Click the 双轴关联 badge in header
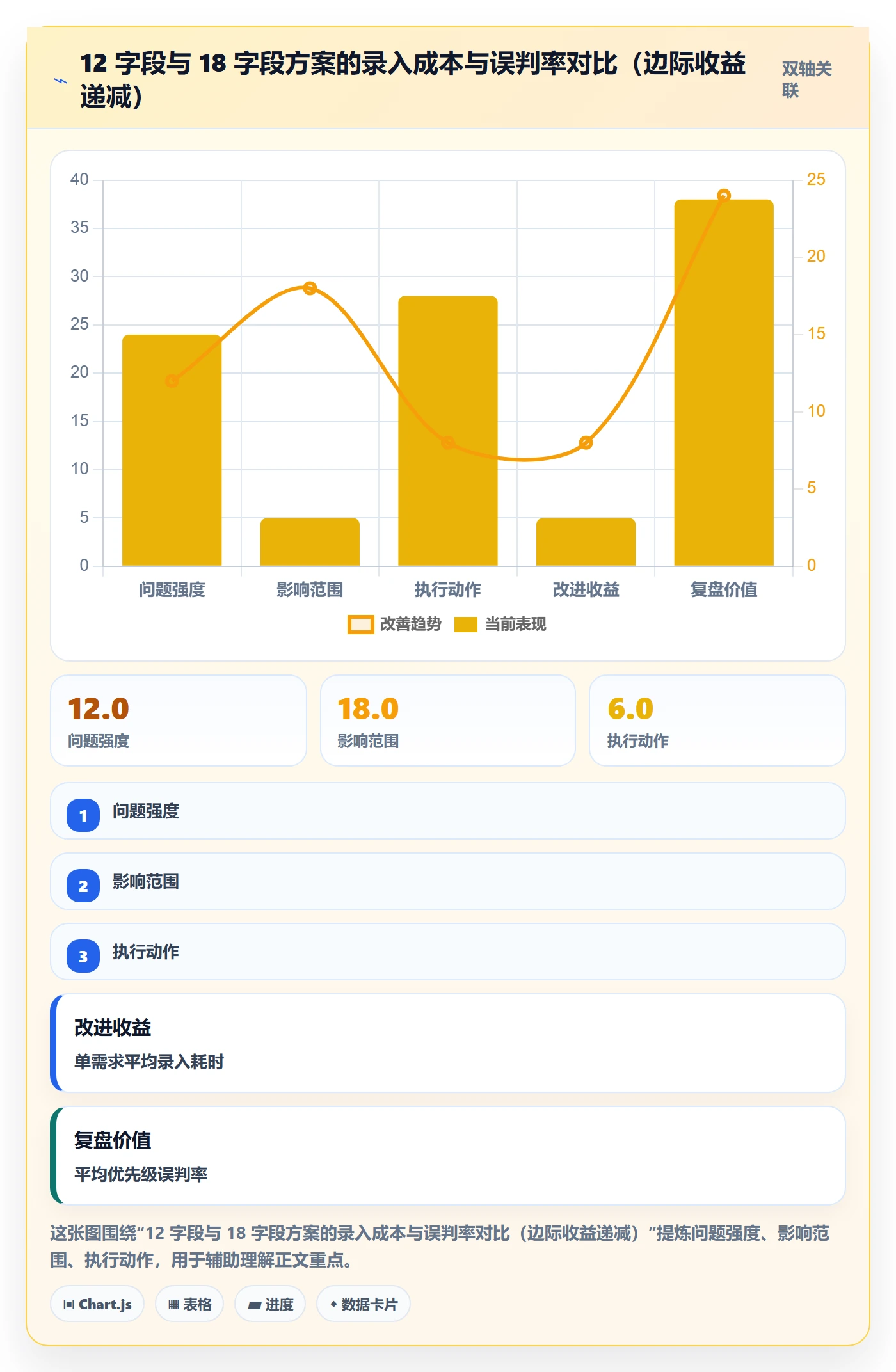896x1372 pixels. [806, 80]
